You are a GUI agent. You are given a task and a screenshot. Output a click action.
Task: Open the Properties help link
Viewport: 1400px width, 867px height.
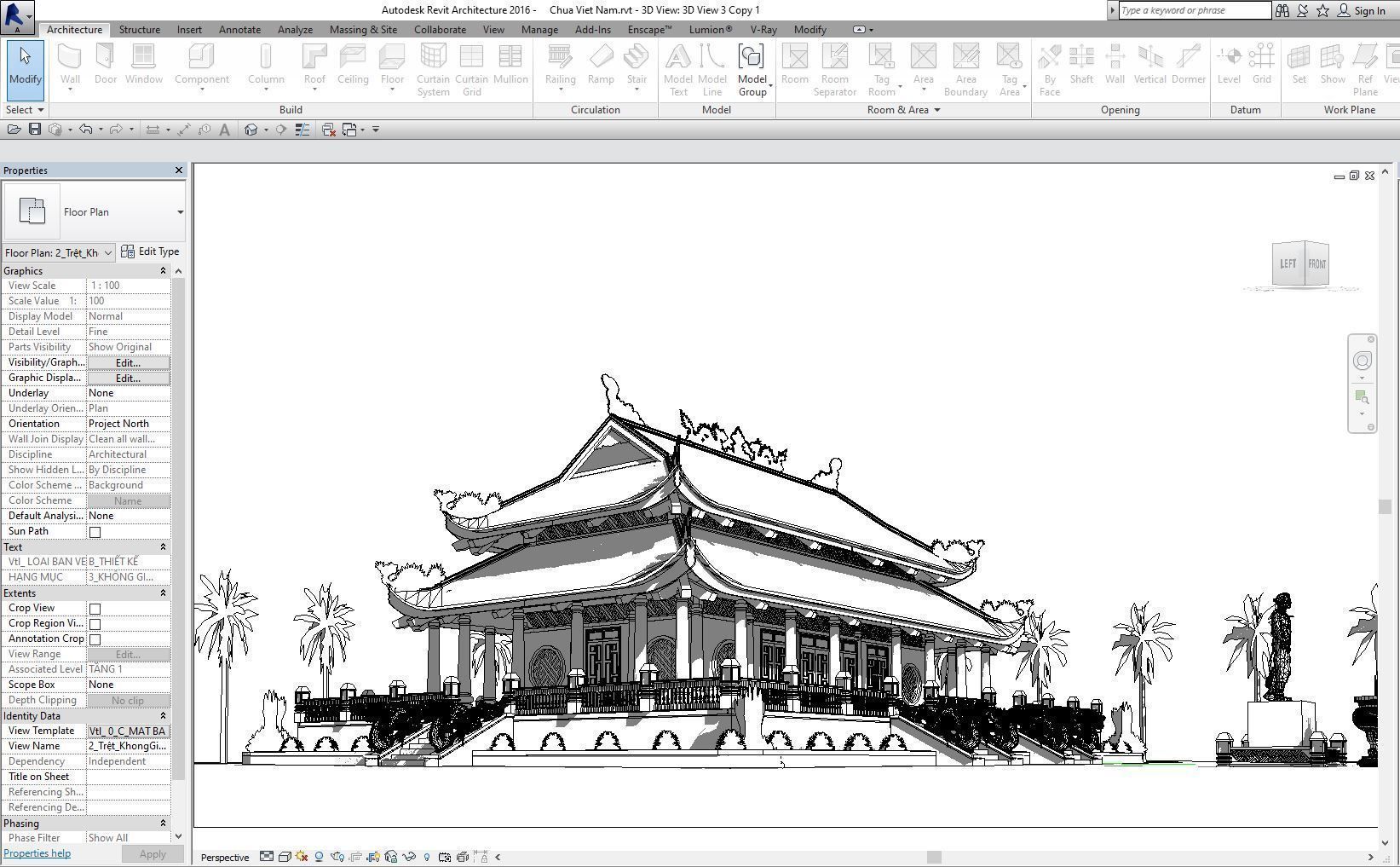(x=37, y=853)
